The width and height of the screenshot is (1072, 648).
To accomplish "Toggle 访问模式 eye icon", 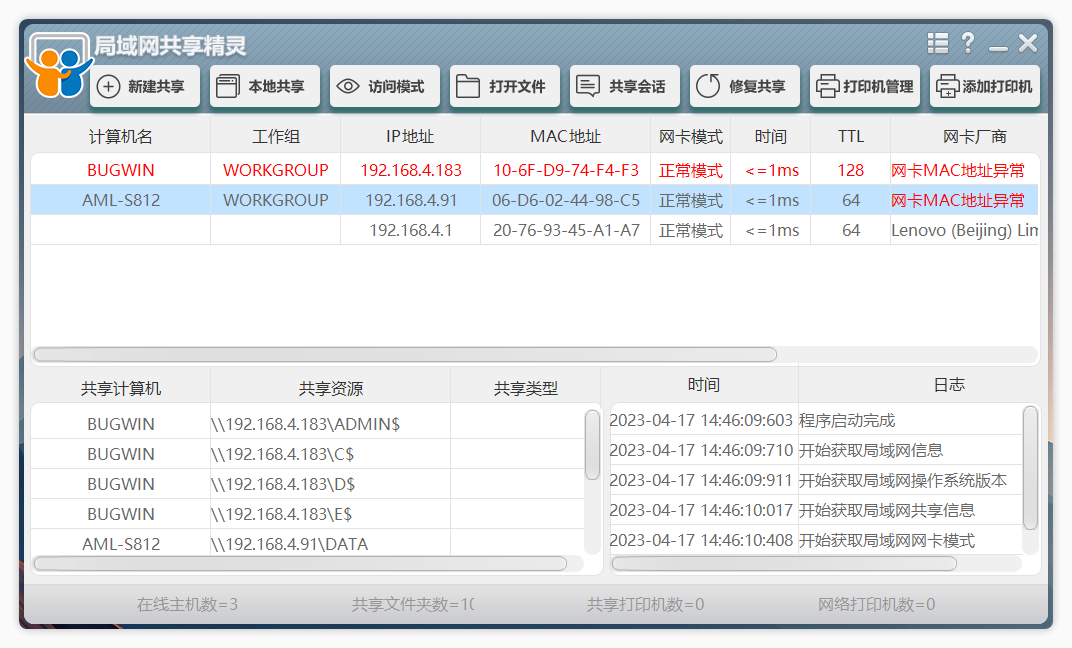I will pos(385,86).
